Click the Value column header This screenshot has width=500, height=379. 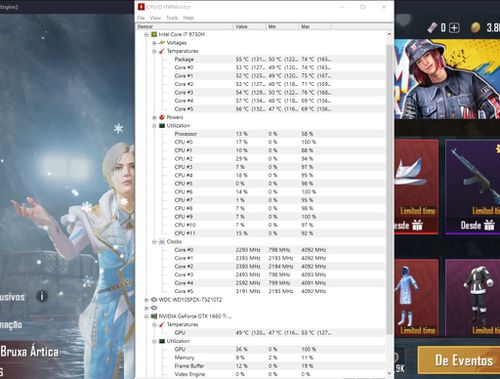[249, 26]
